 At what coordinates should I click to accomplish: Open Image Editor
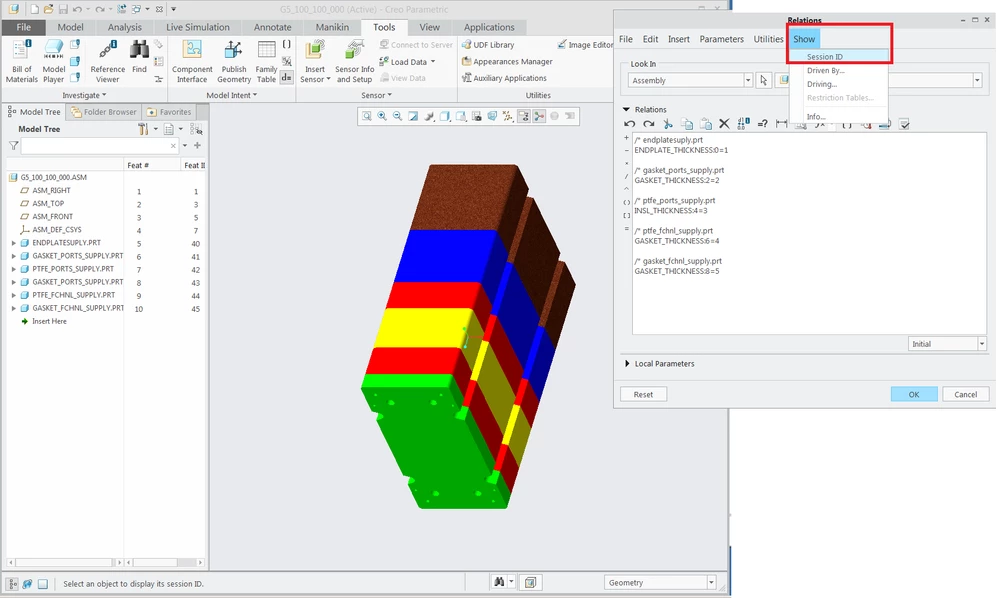[585, 45]
